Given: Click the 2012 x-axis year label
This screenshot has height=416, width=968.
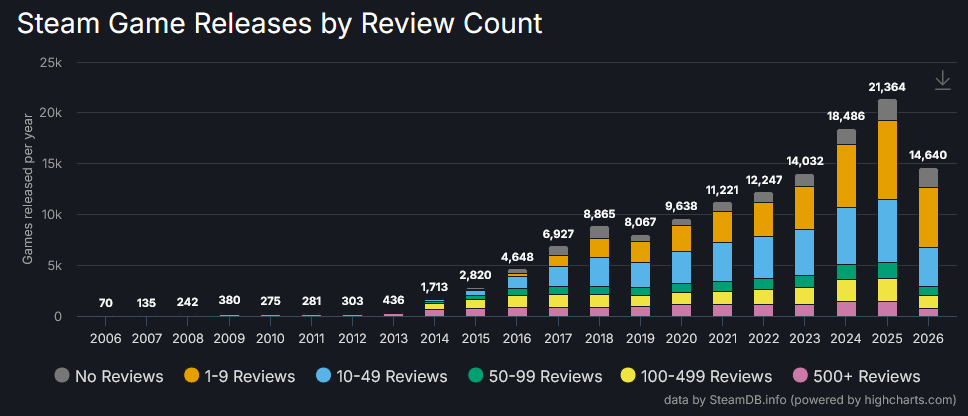Looking at the screenshot, I should pos(352,338).
